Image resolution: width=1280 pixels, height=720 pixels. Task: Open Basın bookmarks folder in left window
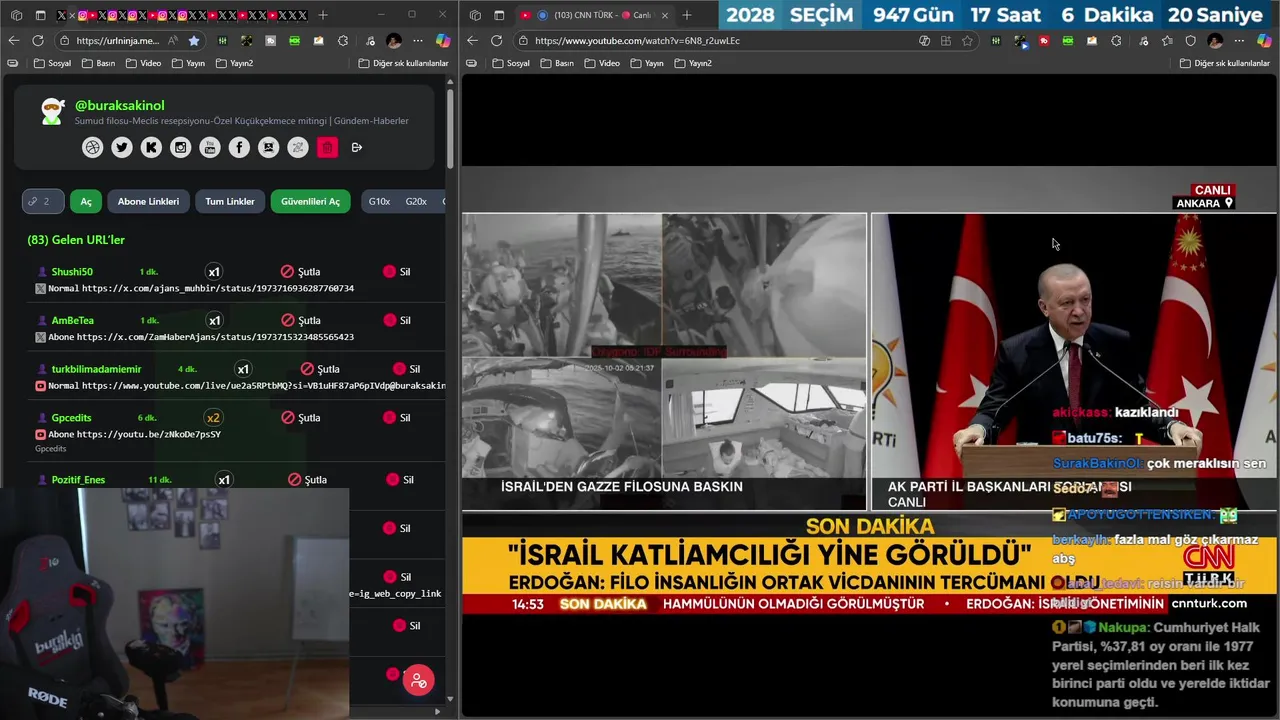[x=98, y=63]
